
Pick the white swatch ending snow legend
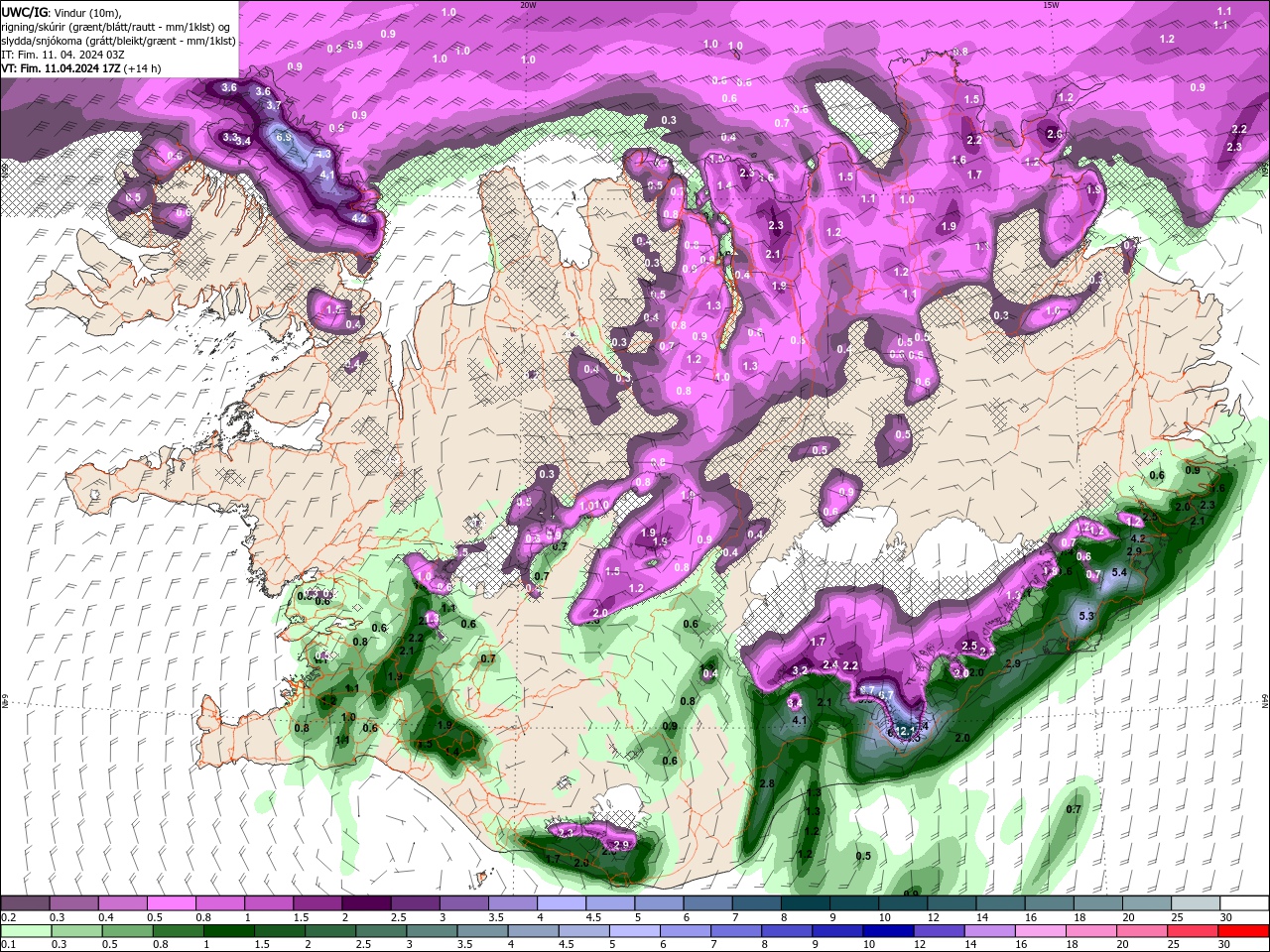coord(1244,903)
